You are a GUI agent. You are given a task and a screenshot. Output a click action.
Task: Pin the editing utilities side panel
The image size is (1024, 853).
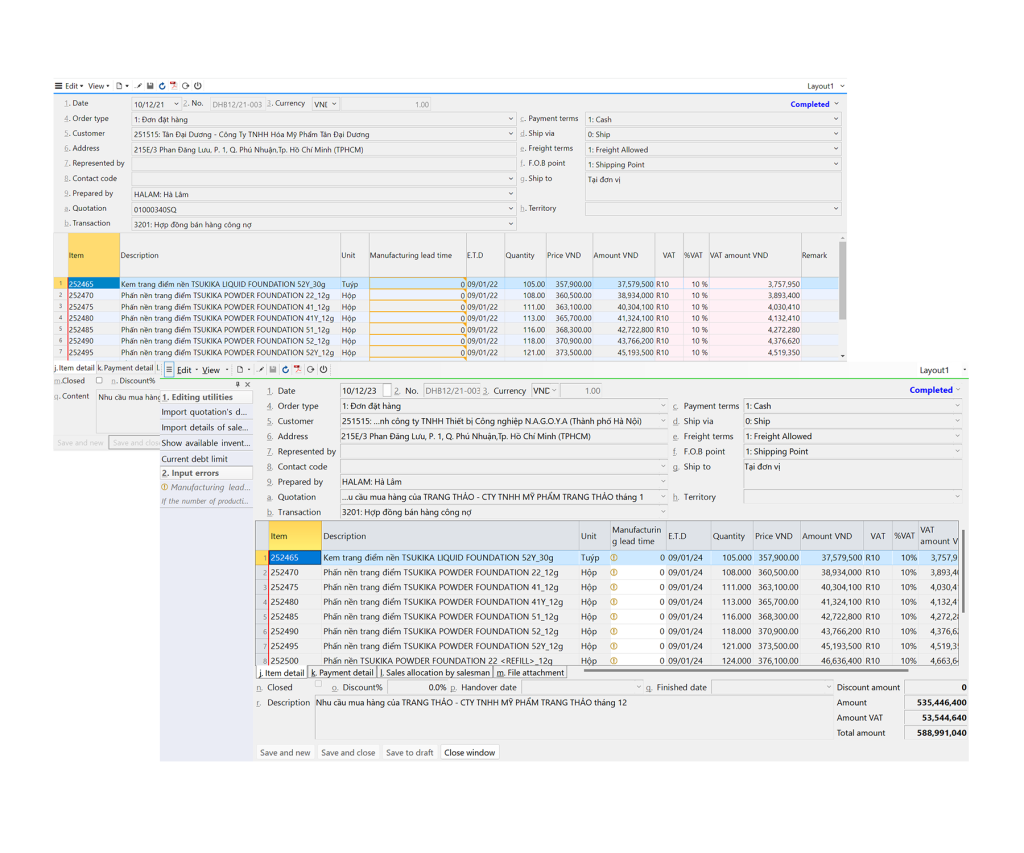(x=238, y=385)
